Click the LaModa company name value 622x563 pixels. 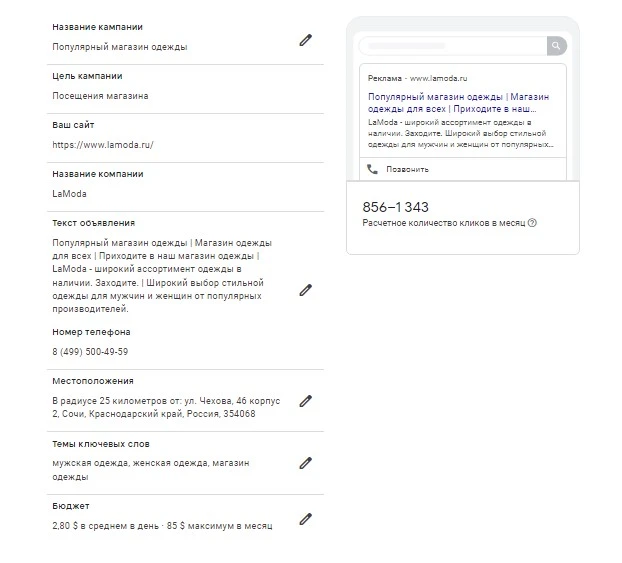69,194
